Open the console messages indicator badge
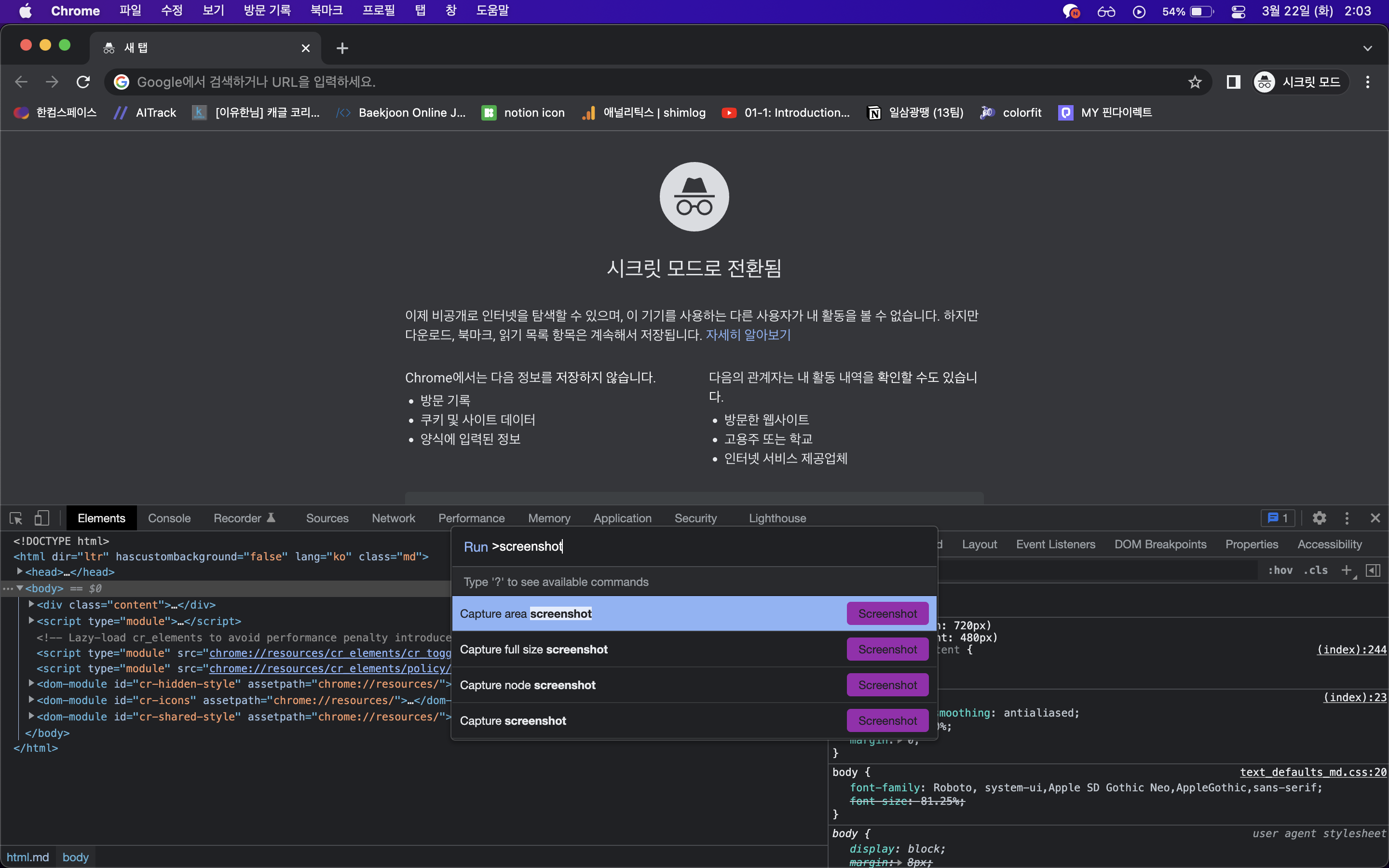Viewport: 1389px width, 868px height. click(x=1277, y=518)
